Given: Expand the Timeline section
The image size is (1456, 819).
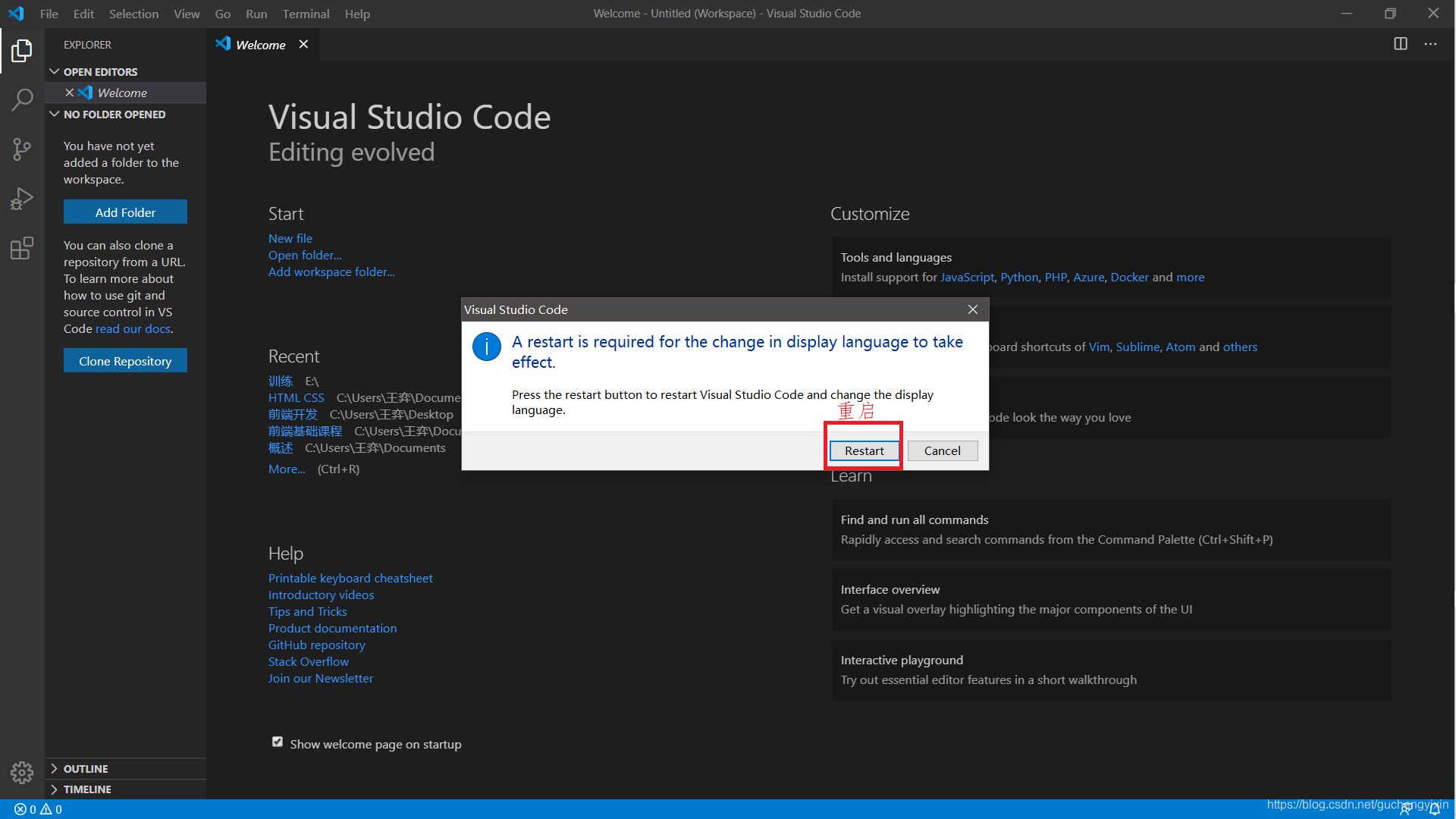Looking at the screenshot, I should tap(125, 789).
